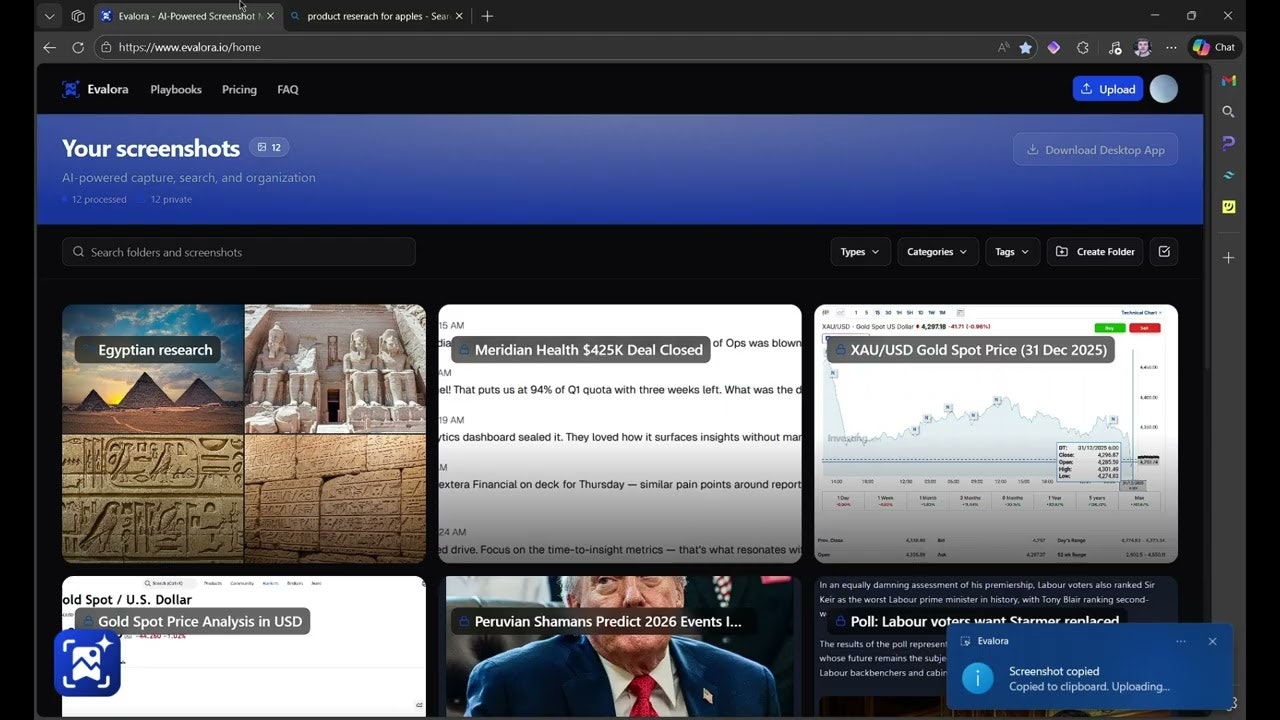Viewport: 1280px width, 720px height.
Task: Click the 12 screenshots count badge
Action: (x=269, y=147)
